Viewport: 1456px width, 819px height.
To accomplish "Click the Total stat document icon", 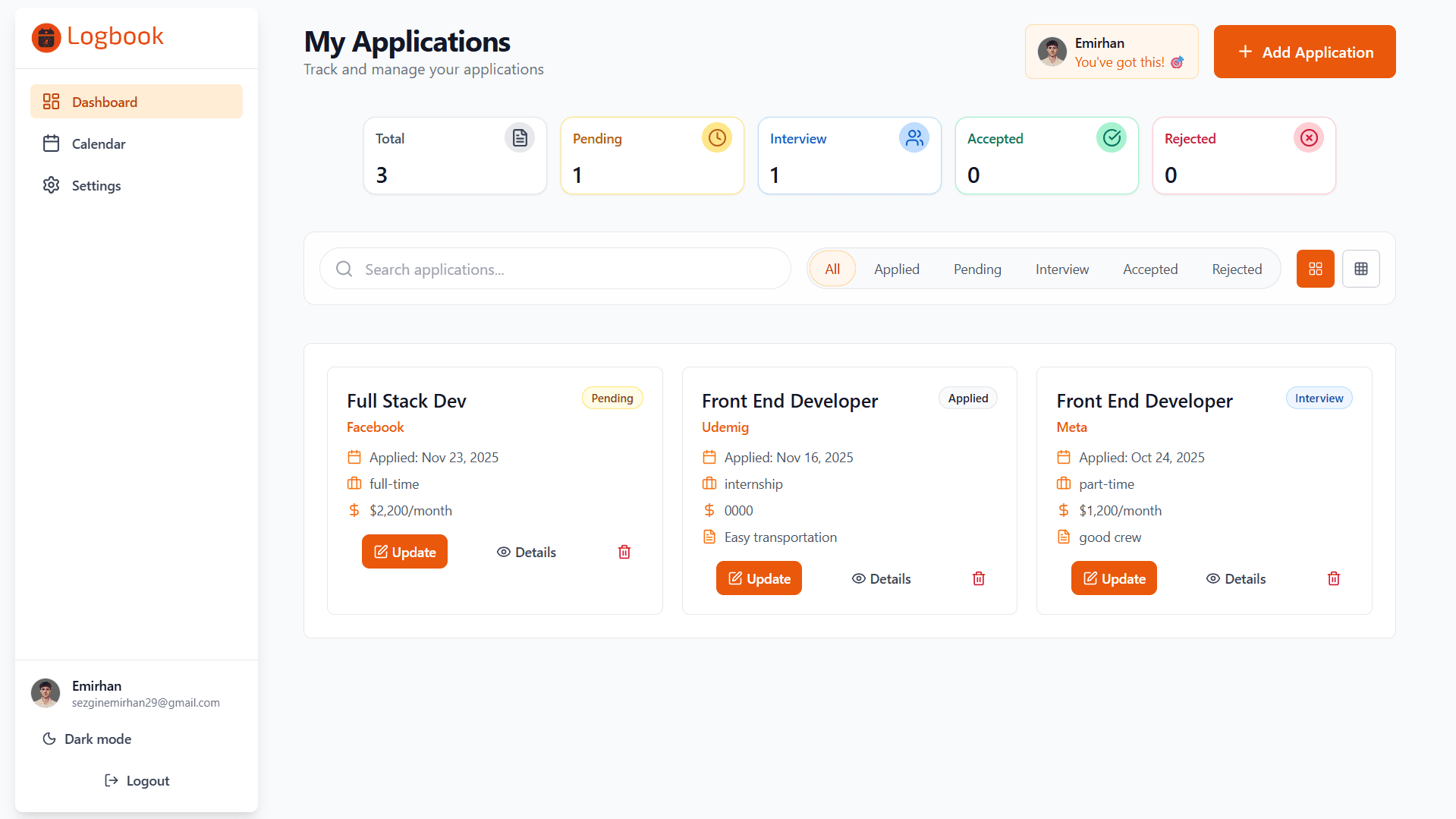I will tap(520, 138).
